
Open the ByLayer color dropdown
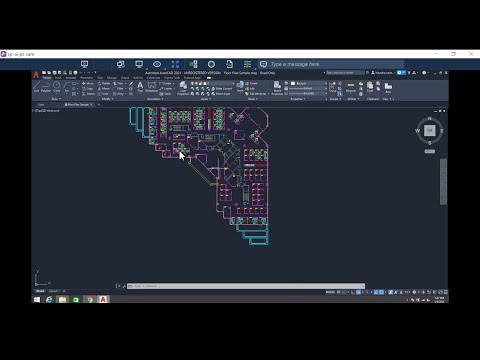point(308,83)
